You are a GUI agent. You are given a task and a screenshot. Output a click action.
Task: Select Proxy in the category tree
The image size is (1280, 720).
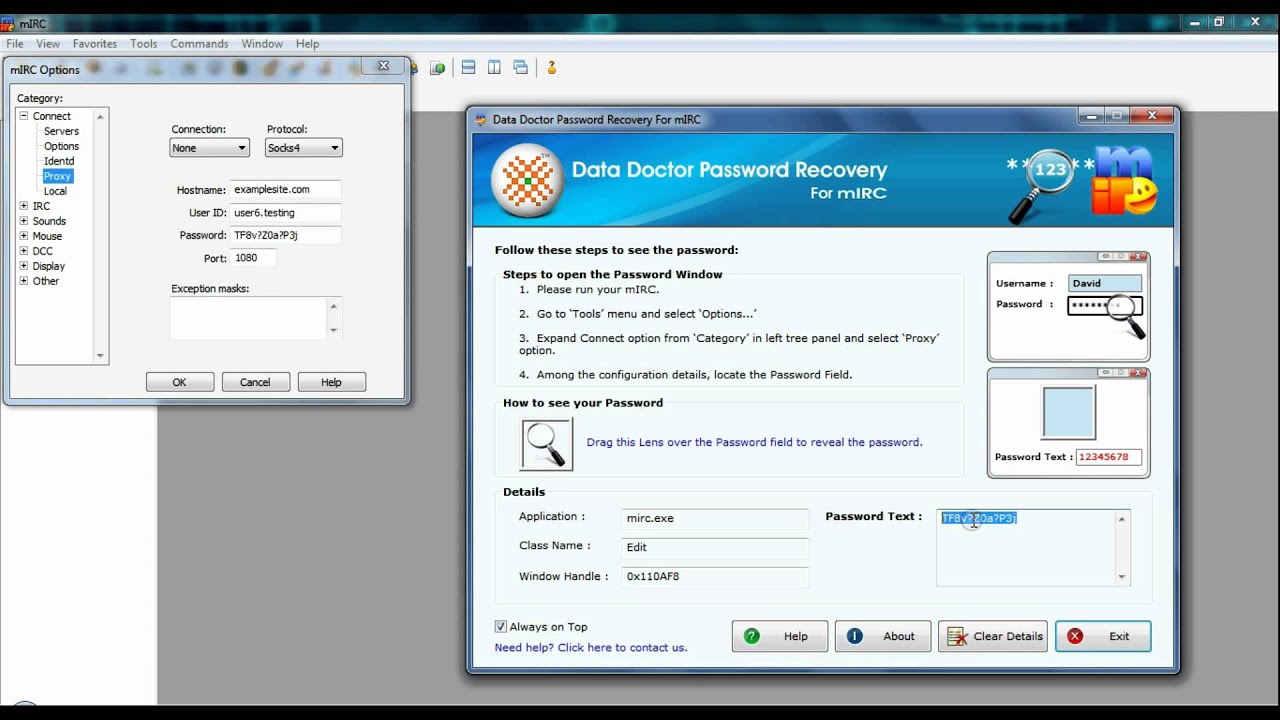coord(57,176)
